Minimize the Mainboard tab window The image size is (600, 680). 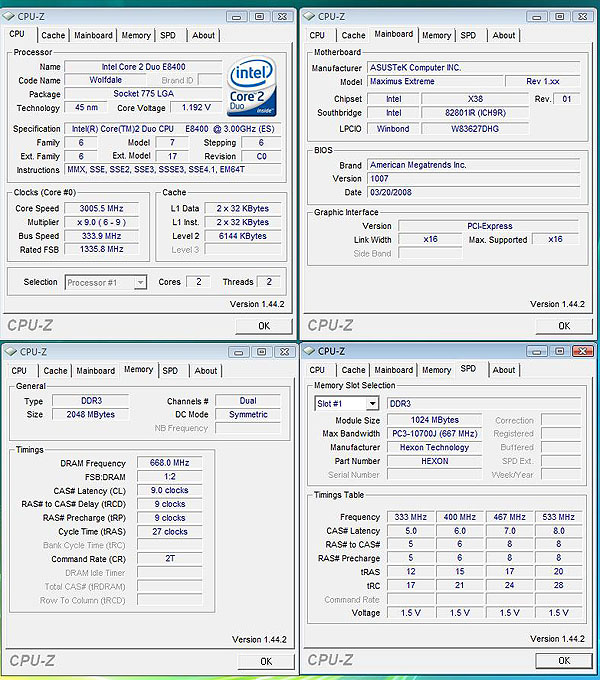pos(537,17)
